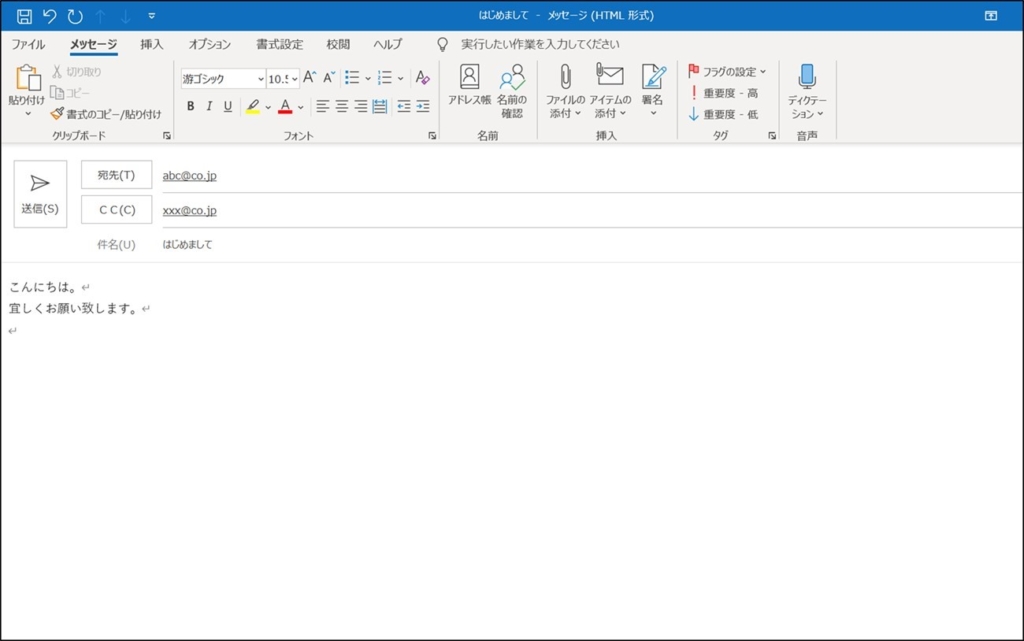
Task: Toggle 重要度 - 低 low importance
Action: point(724,114)
